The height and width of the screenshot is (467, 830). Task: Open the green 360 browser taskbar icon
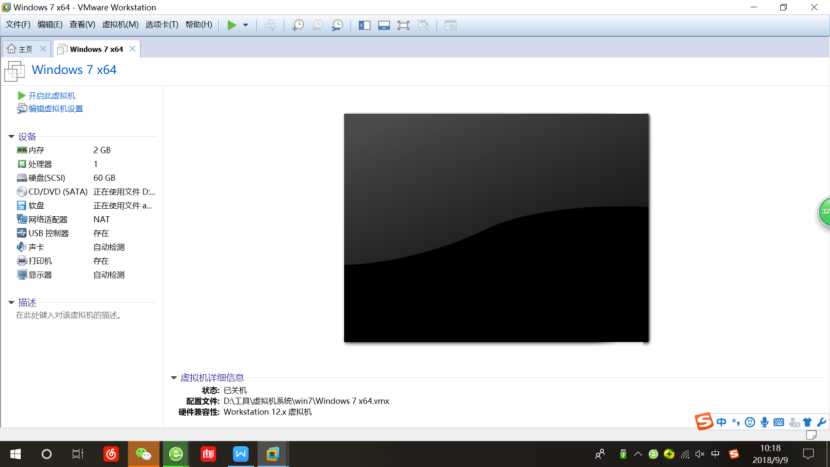tap(176, 454)
